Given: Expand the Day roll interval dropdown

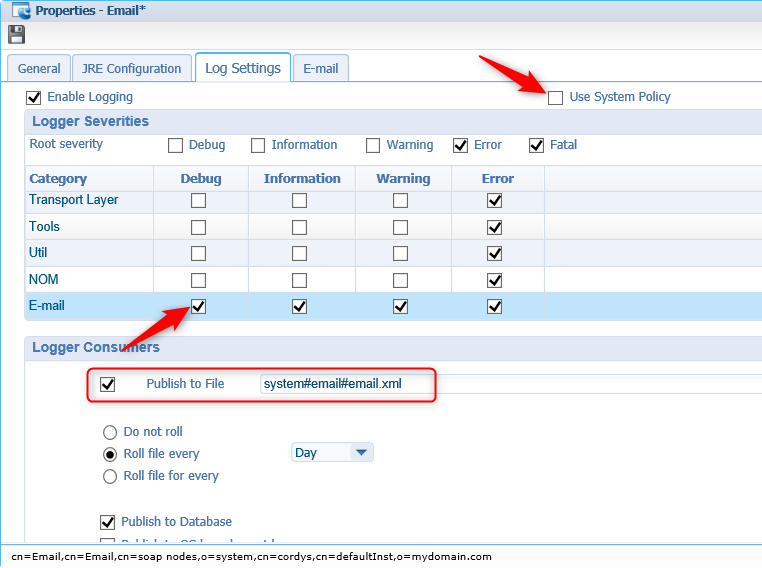Looking at the screenshot, I should 361,453.
